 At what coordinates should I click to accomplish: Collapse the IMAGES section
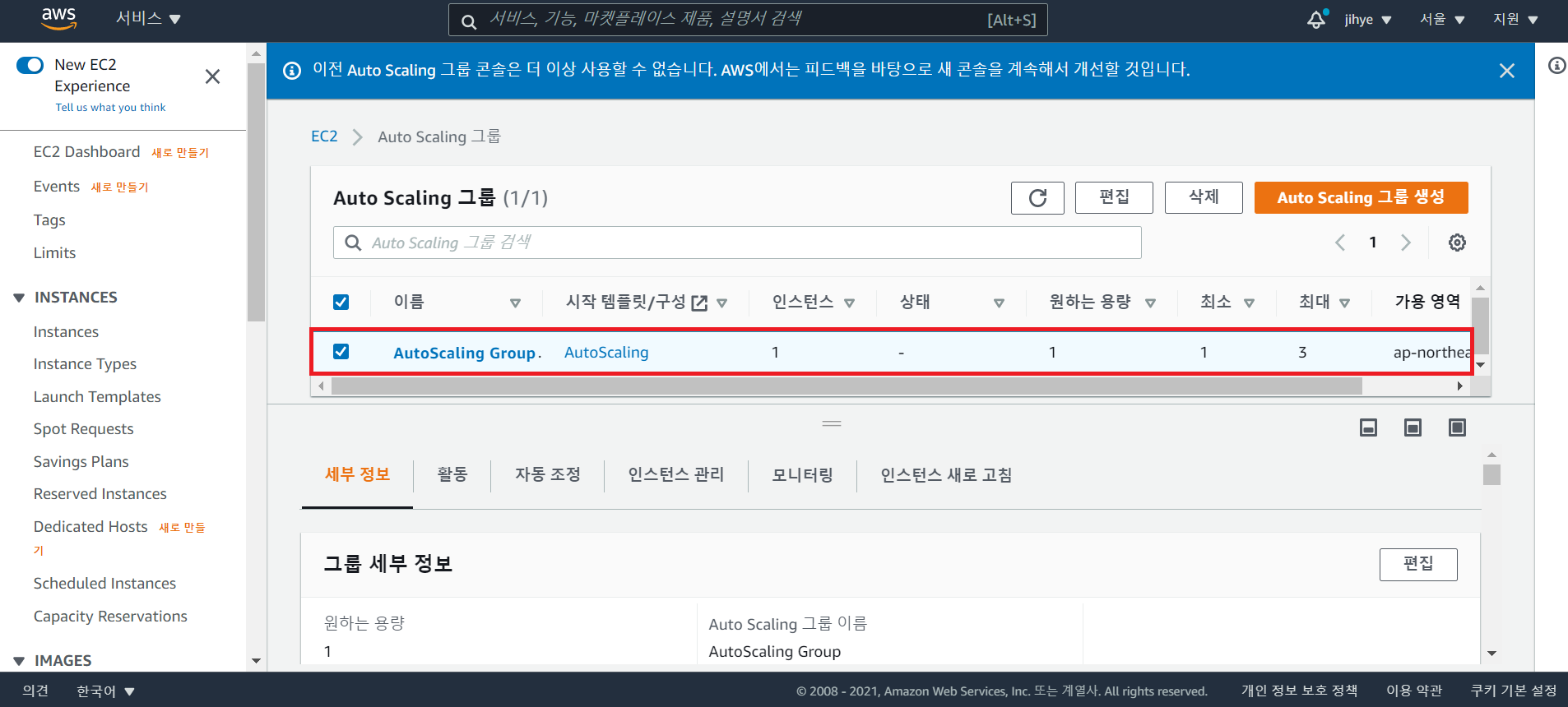click(19, 661)
